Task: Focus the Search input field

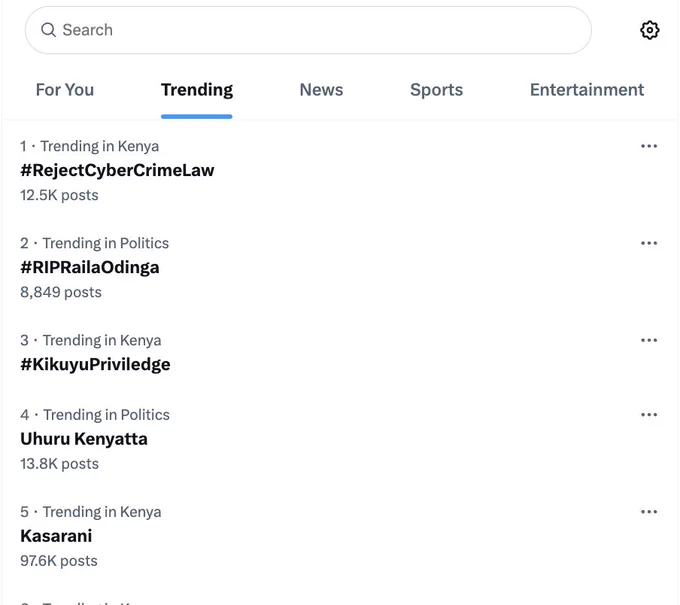Action: click(x=308, y=30)
